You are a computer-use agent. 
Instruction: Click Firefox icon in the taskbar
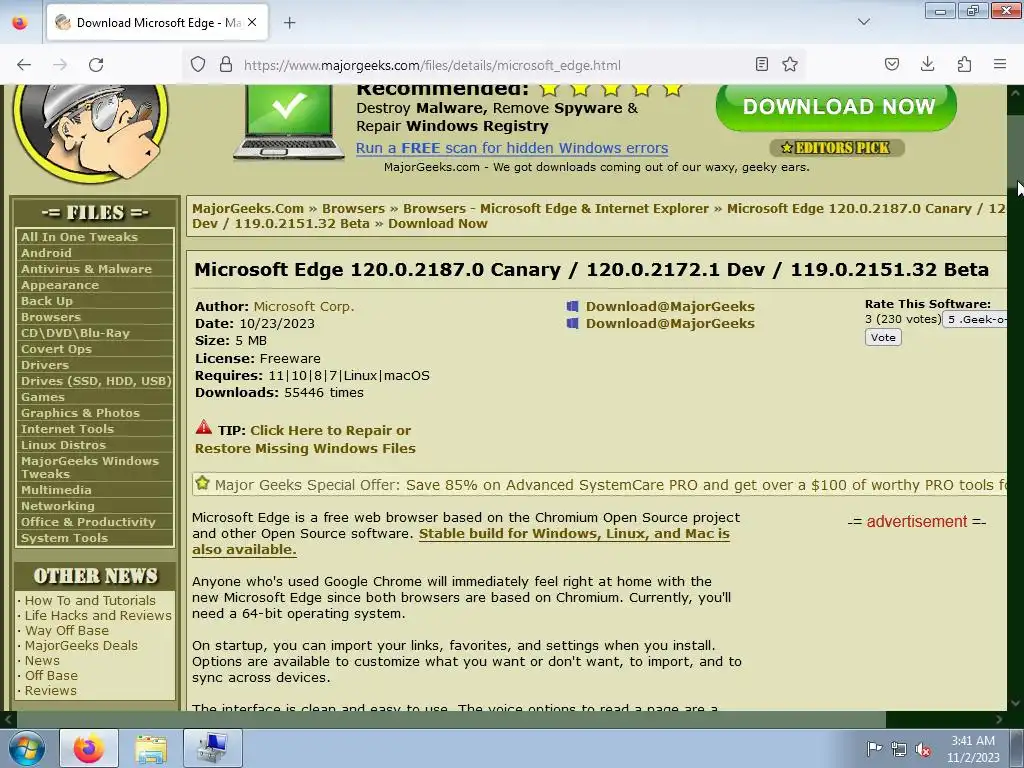(89, 748)
